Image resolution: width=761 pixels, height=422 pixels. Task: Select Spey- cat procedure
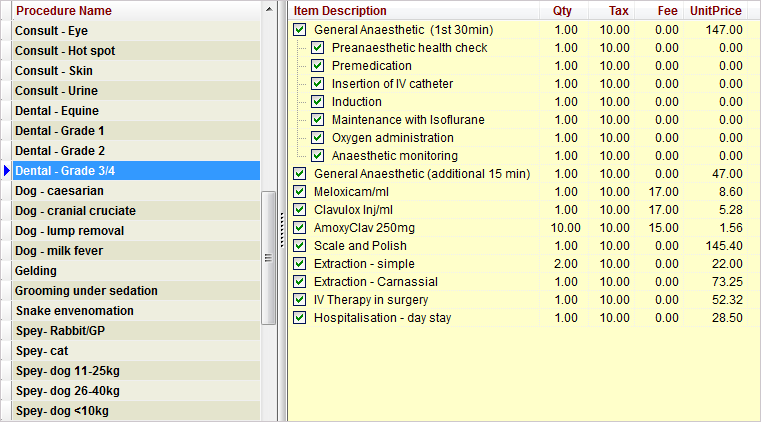41,351
